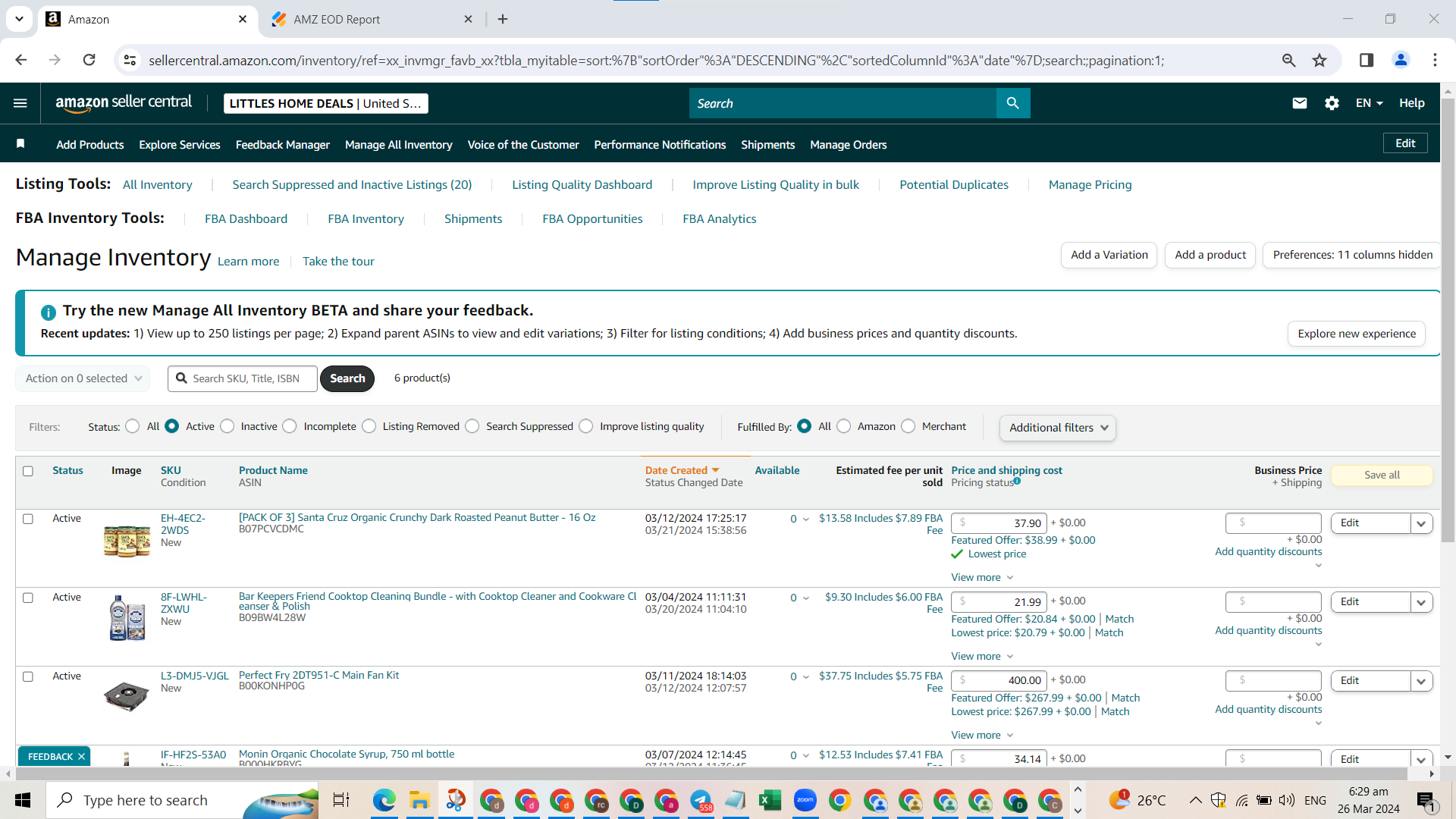1456x819 pixels.
Task: Open Manage All Inventory menu item
Action: (398, 144)
